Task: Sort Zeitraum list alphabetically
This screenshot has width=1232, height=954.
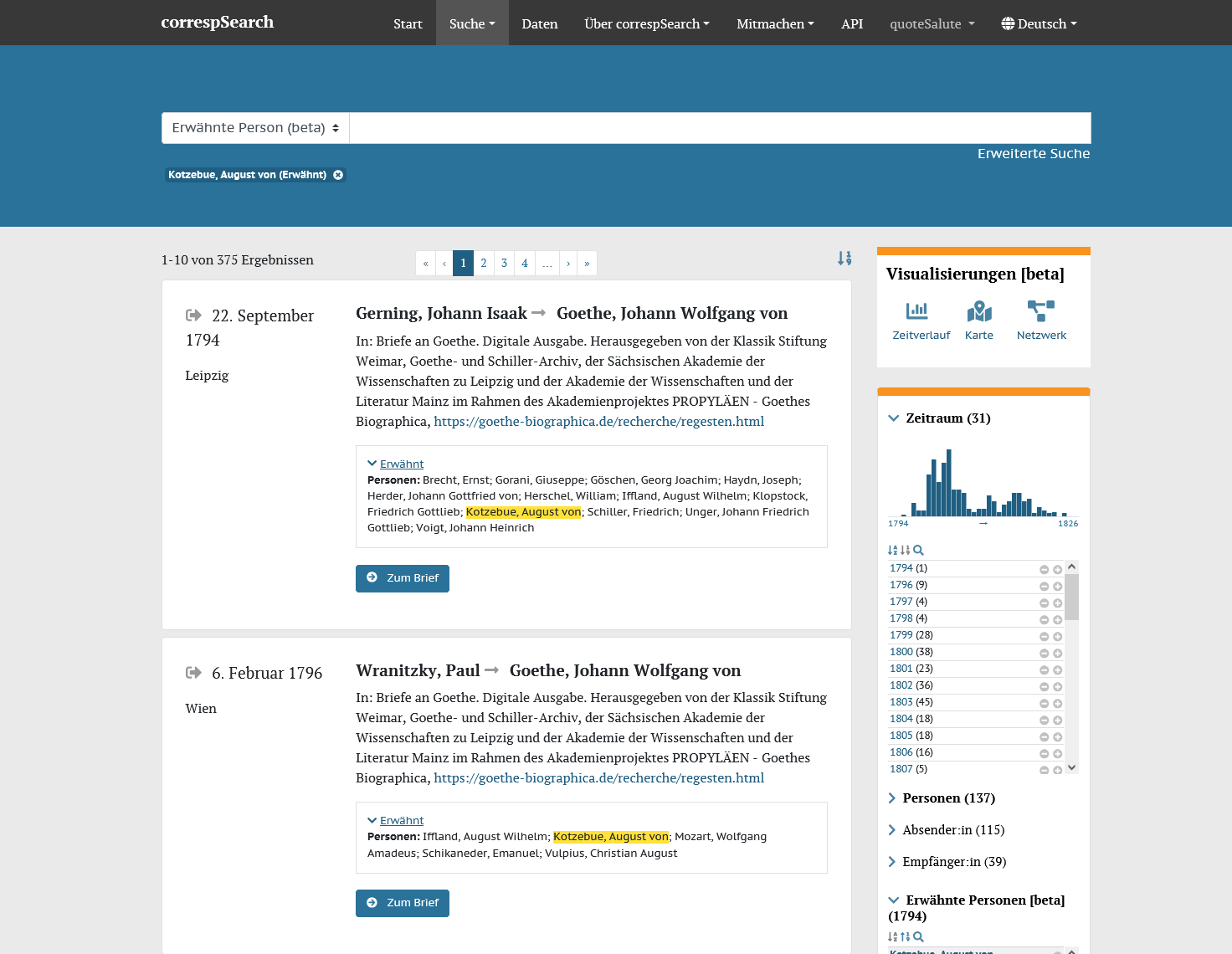Action: pos(892,550)
